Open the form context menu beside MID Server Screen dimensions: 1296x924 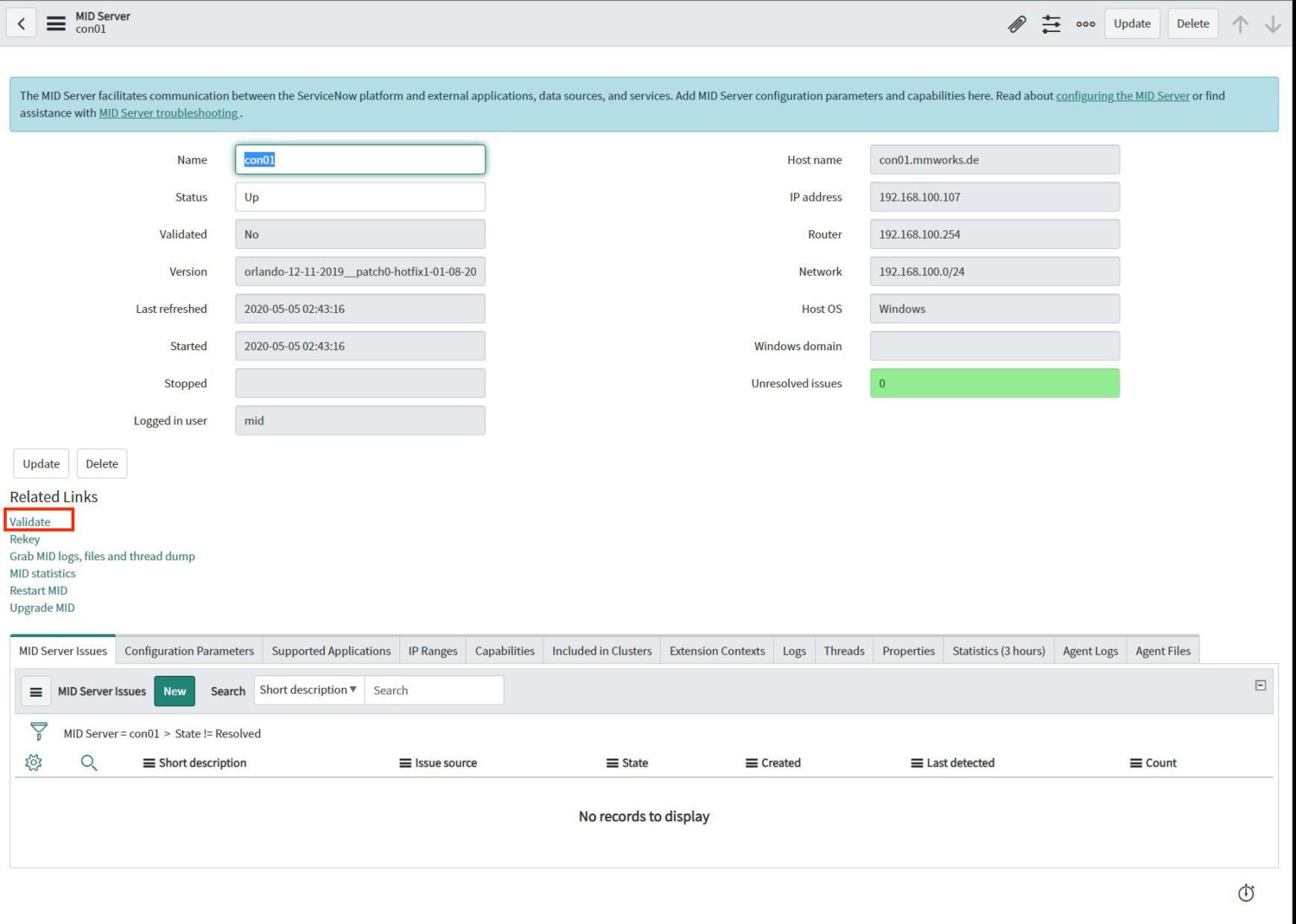pos(56,23)
